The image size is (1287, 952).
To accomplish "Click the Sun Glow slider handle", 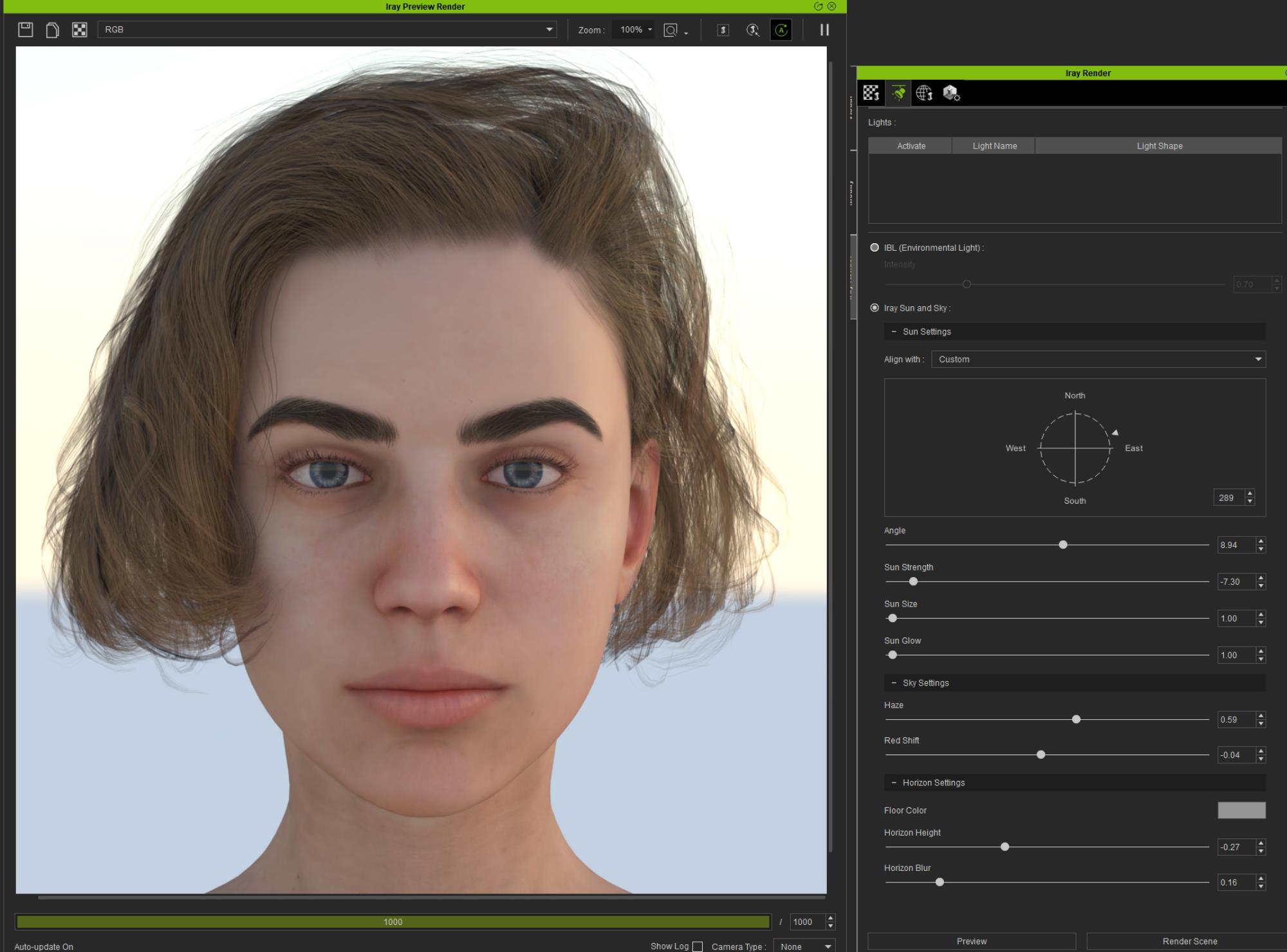I will (x=893, y=655).
